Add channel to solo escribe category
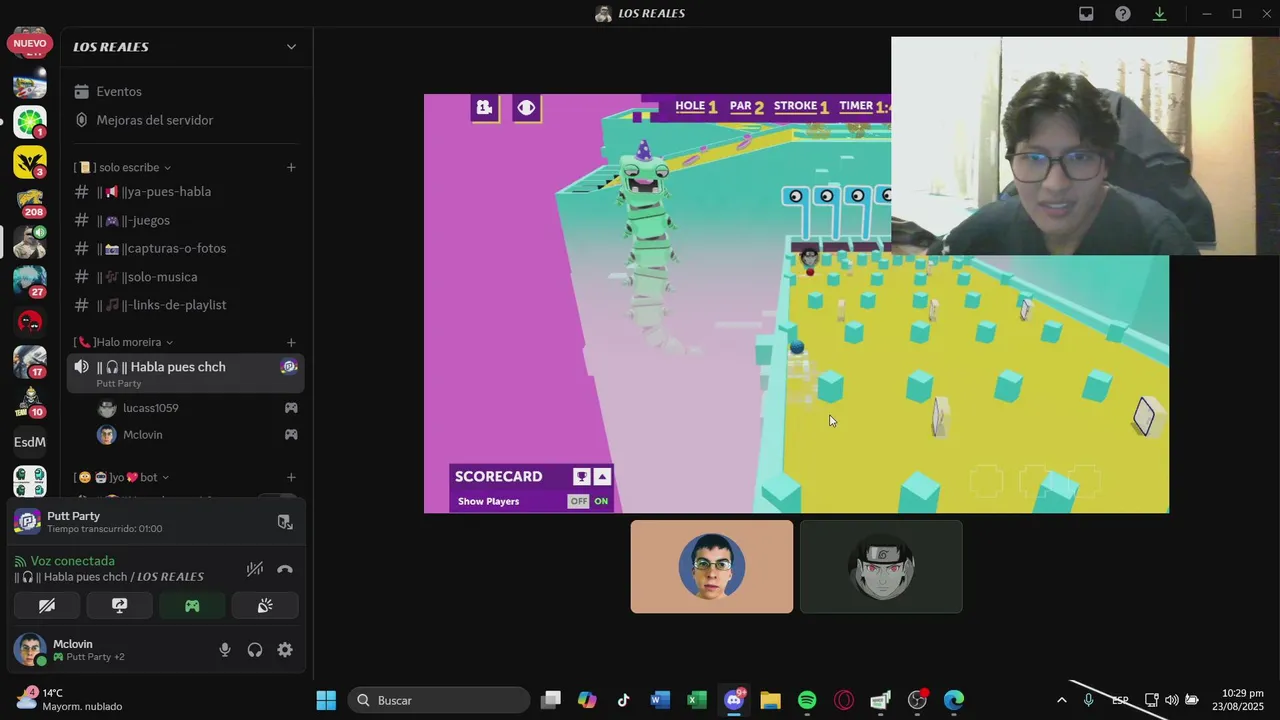The width and height of the screenshot is (1280, 720). [x=291, y=167]
